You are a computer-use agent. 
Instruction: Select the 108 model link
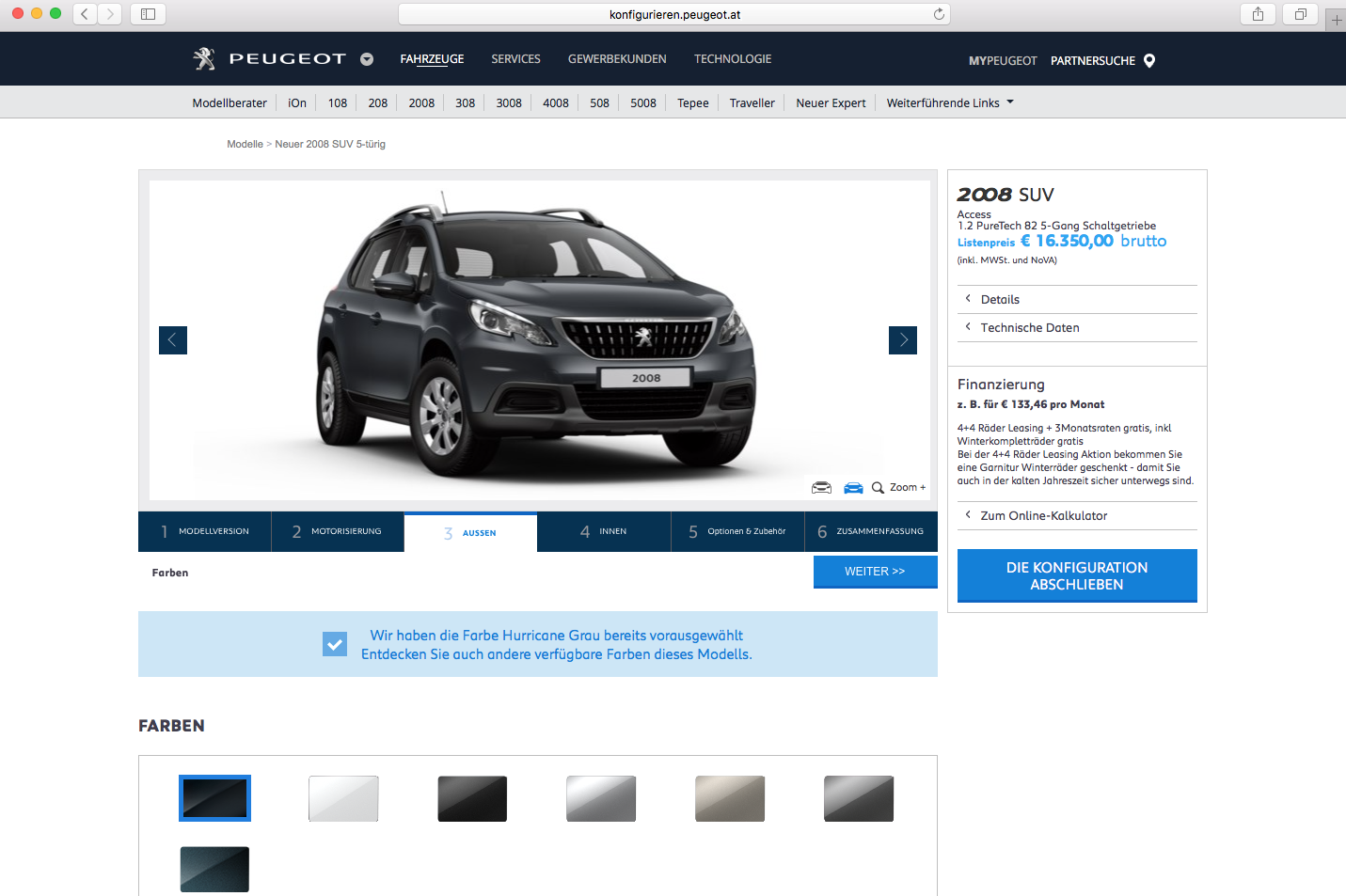[338, 103]
